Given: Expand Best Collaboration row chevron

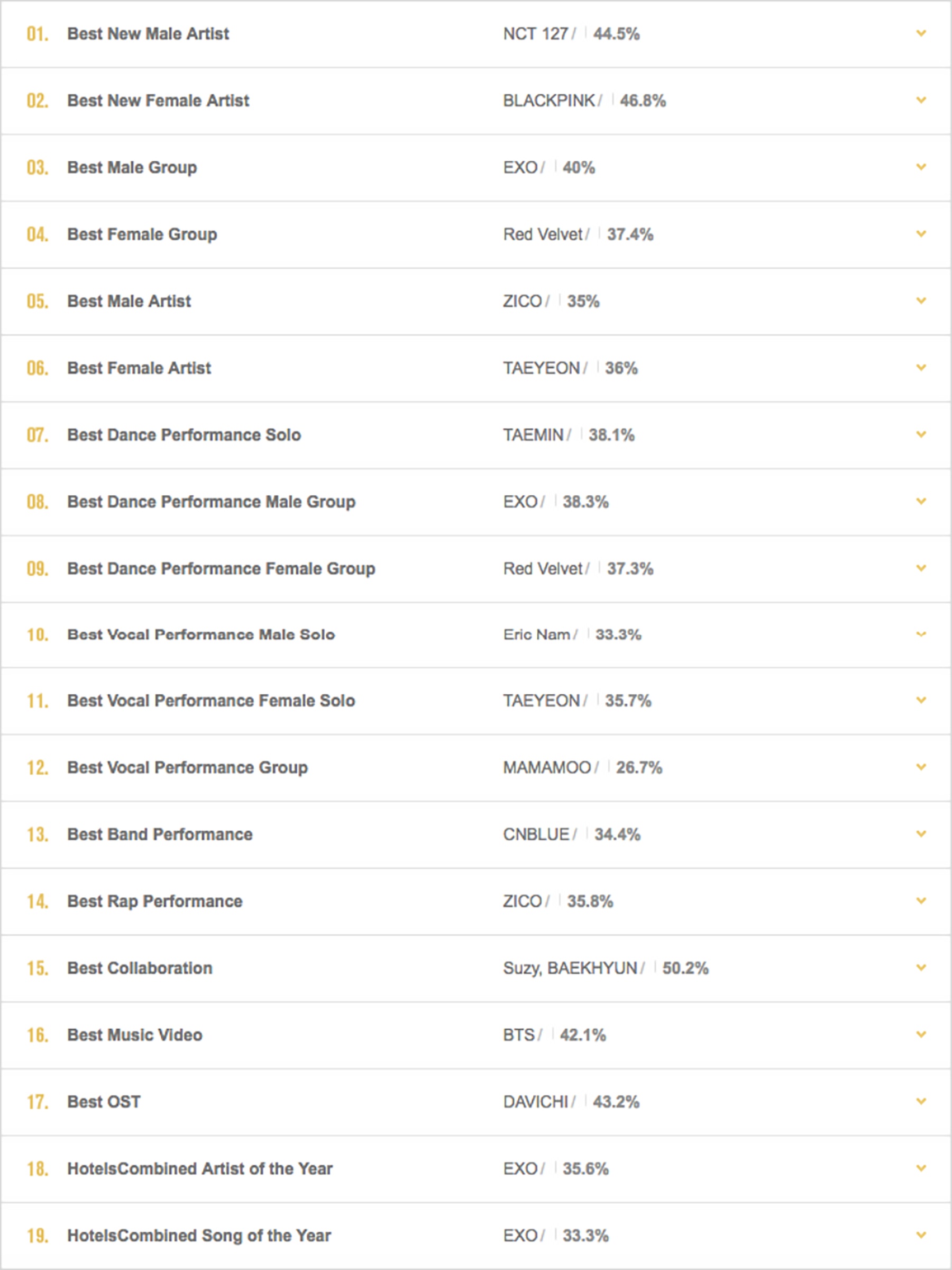Looking at the screenshot, I should (921, 968).
